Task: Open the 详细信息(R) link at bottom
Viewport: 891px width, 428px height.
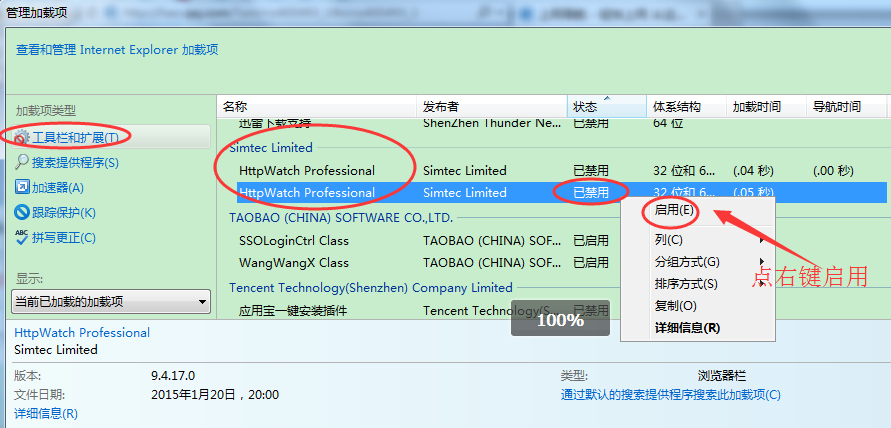Action: click(x=46, y=413)
